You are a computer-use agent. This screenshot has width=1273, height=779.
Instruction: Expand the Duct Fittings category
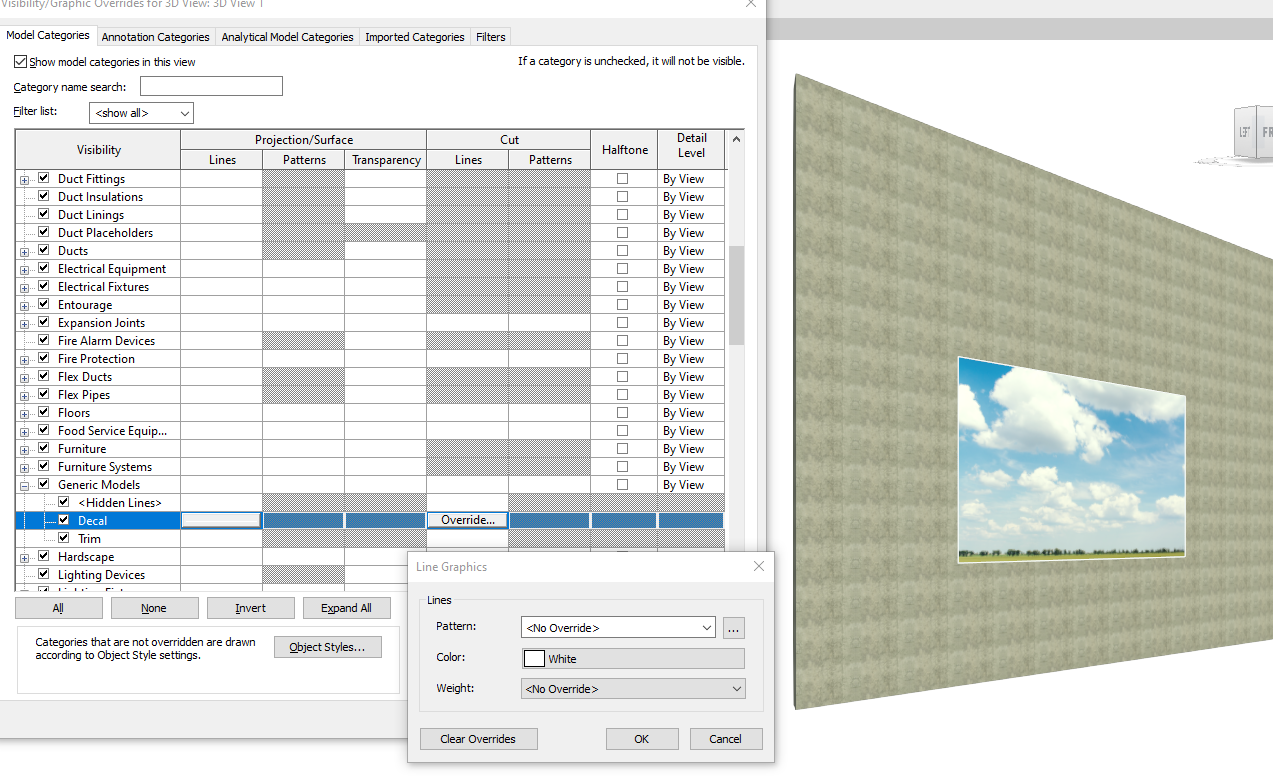click(23, 178)
